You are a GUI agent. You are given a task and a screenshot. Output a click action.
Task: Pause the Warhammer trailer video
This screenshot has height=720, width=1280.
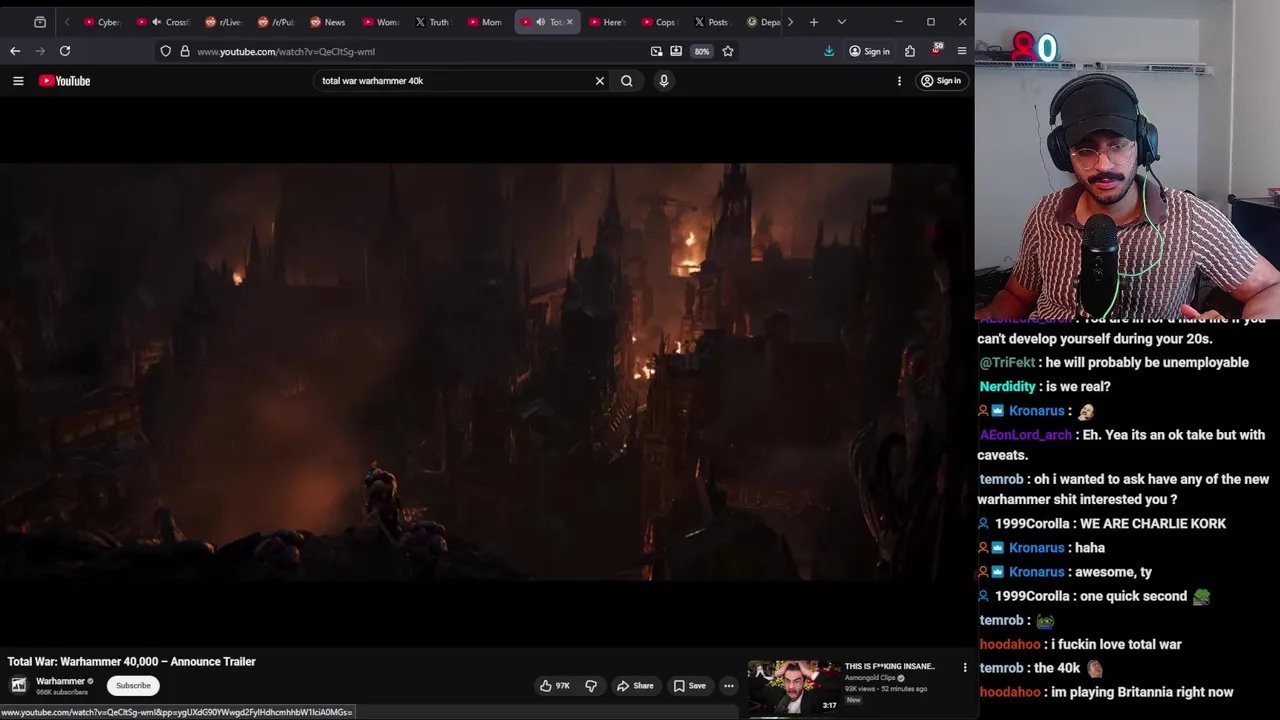487,372
